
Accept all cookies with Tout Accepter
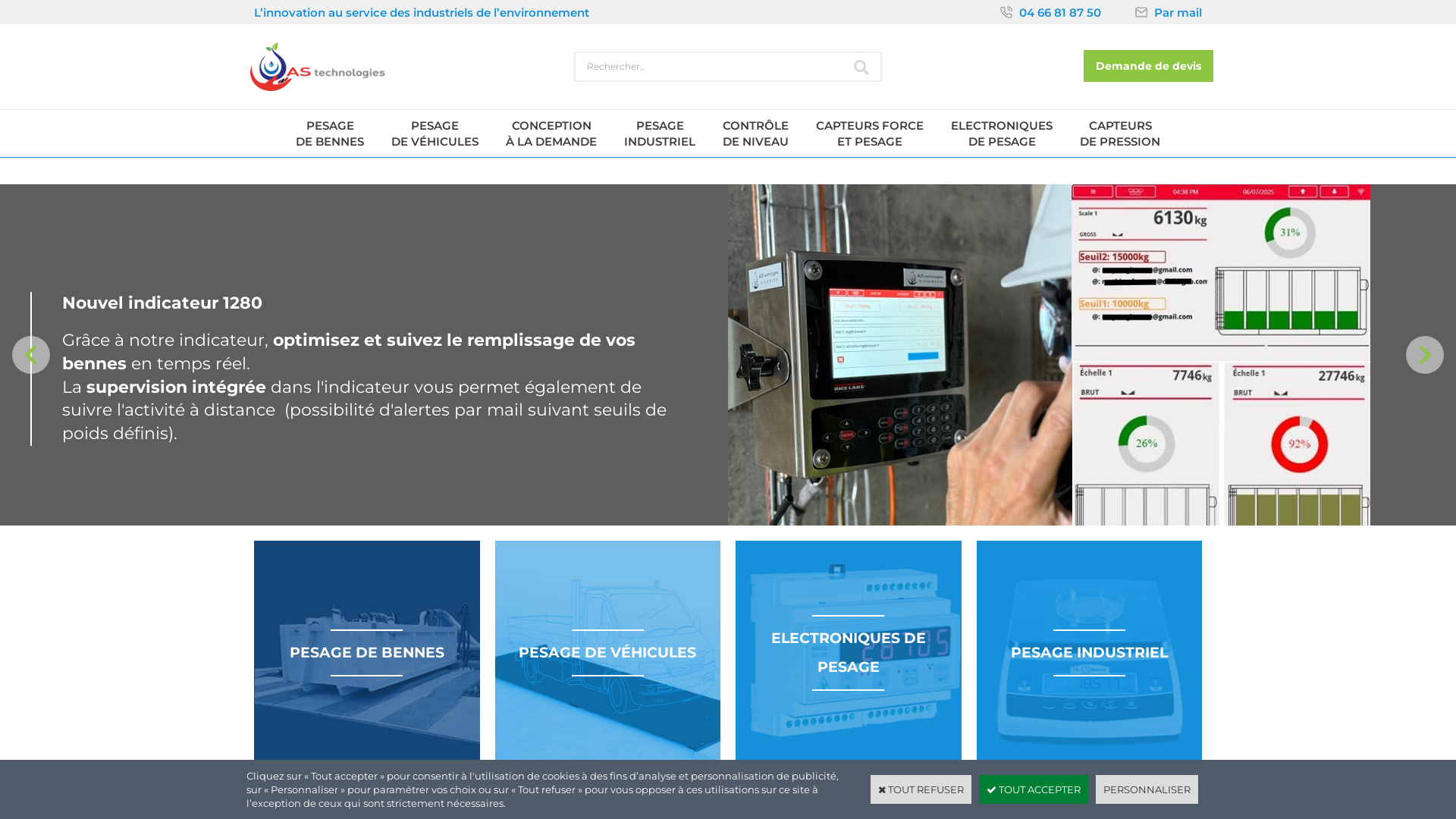[x=1034, y=789]
